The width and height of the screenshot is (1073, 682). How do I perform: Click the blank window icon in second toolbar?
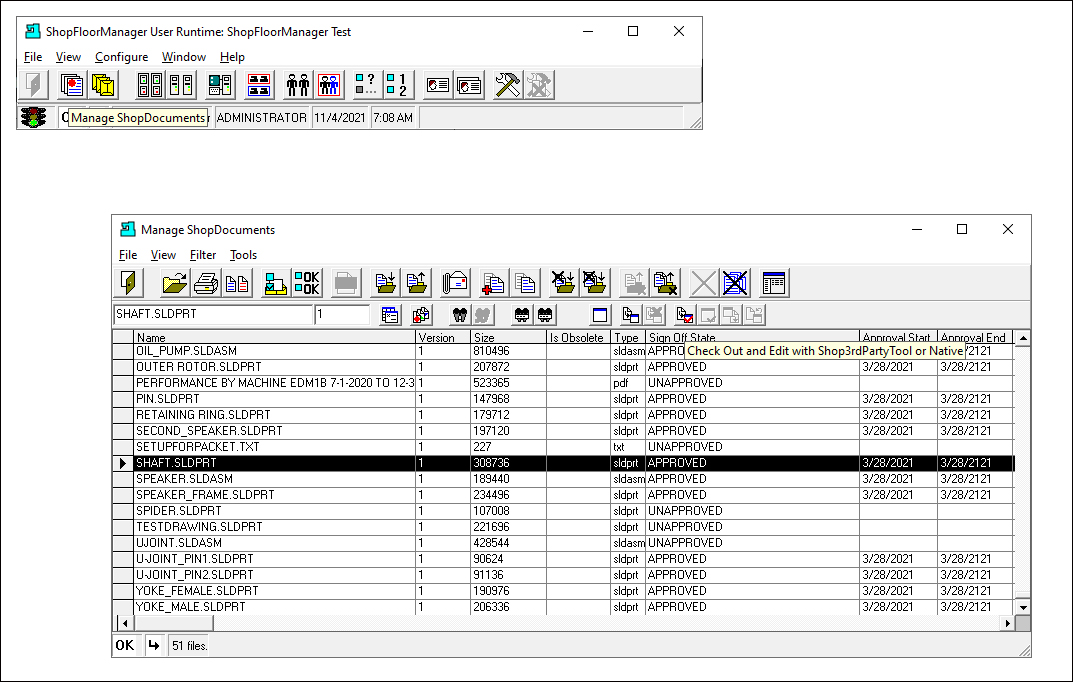599,315
